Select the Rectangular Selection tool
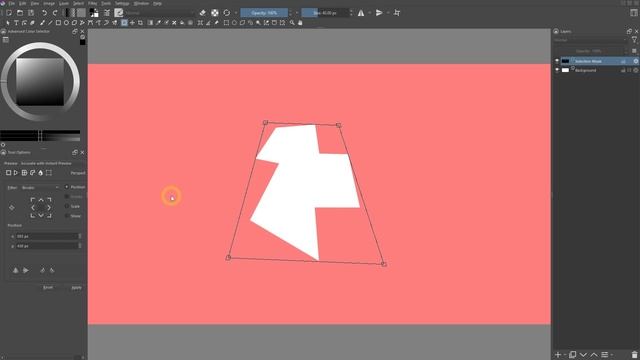This screenshot has height=360, width=640. click(226, 23)
